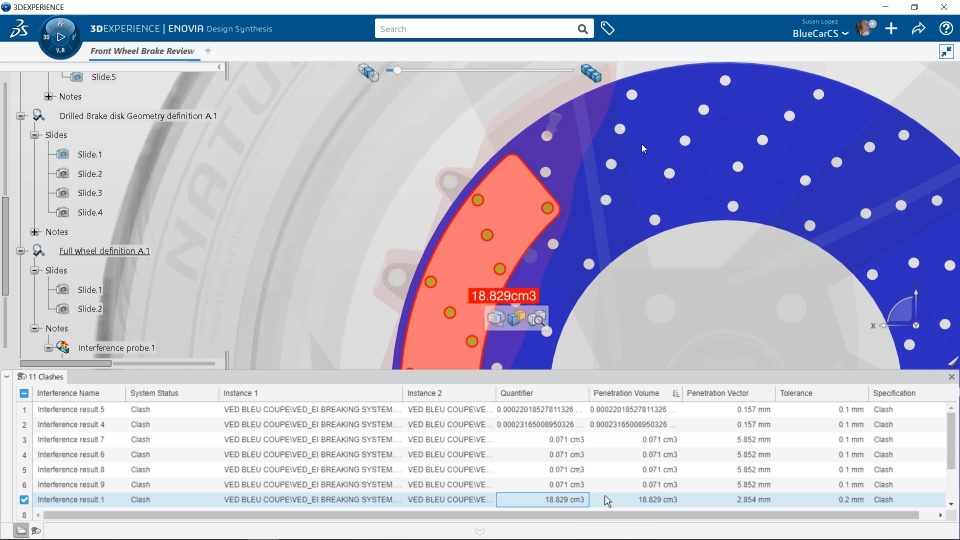Viewport: 960px width, 540px height.
Task: Click the Tolerance column header
Action: [821, 394]
